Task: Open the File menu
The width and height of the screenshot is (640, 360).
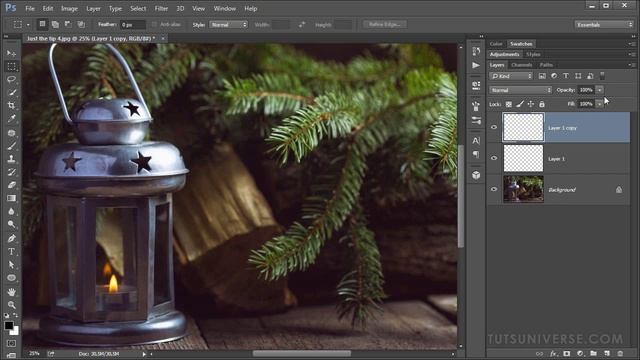Action: pos(30,8)
